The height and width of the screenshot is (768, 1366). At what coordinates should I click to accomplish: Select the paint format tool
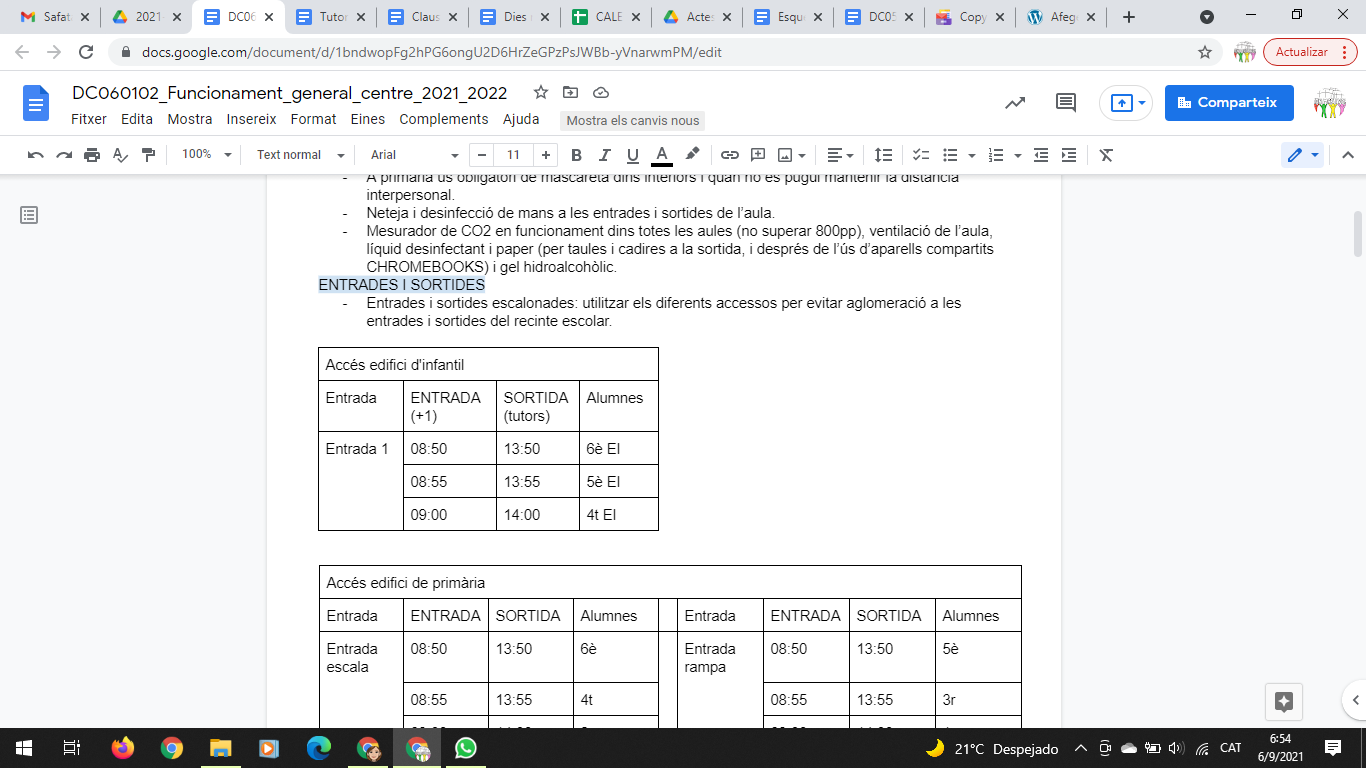pyautogui.click(x=149, y=155)
